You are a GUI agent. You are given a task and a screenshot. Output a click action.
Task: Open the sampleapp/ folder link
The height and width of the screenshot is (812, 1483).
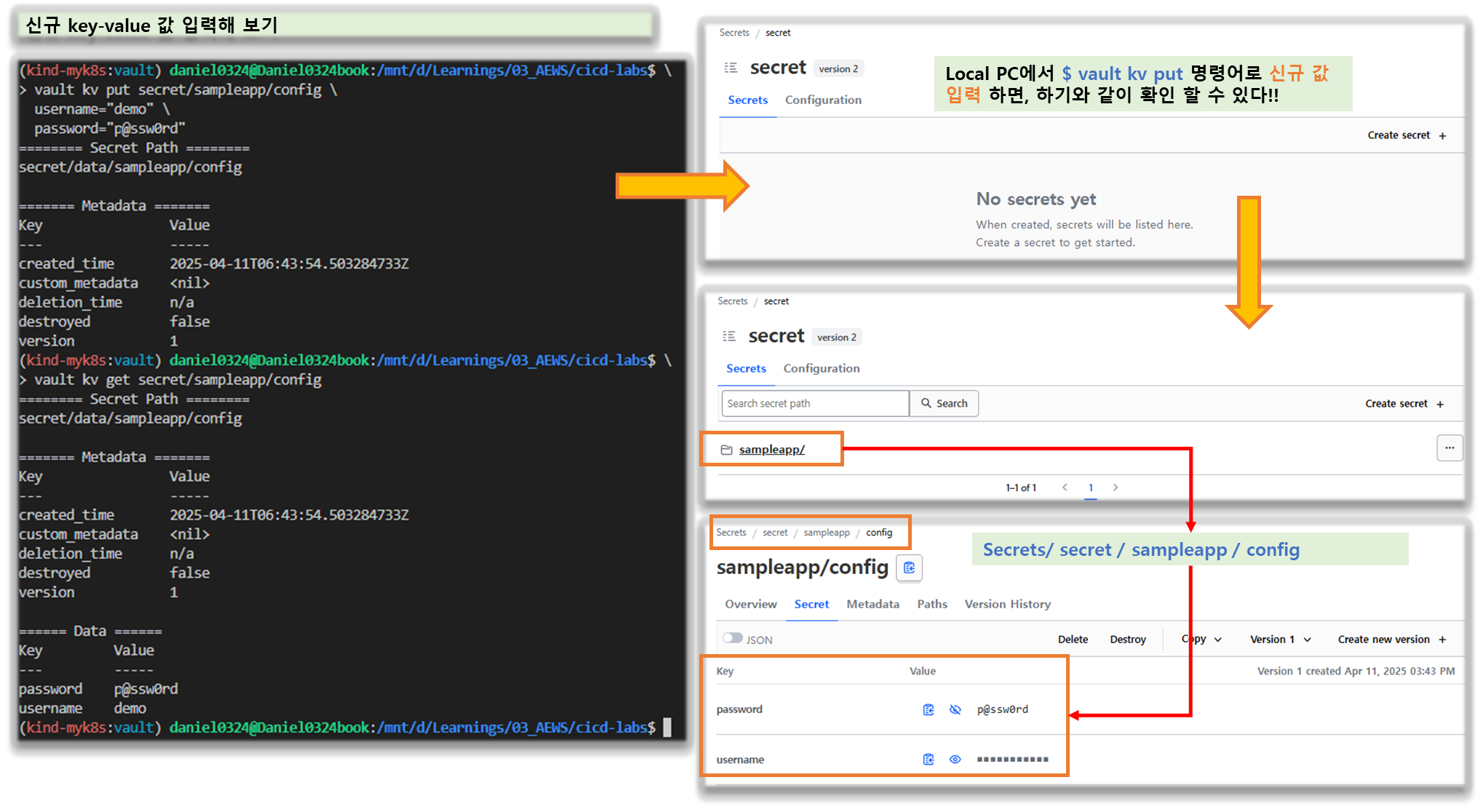coord(771,450)
